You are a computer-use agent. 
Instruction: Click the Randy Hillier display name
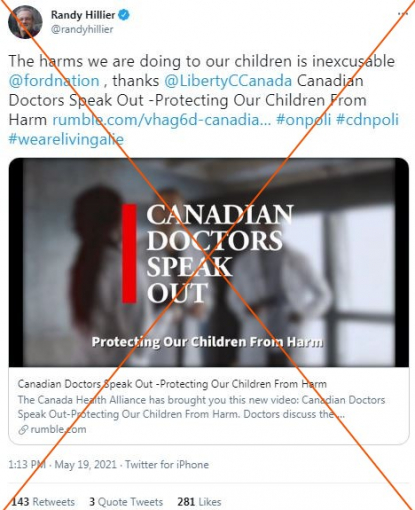[x=83, y=15]
